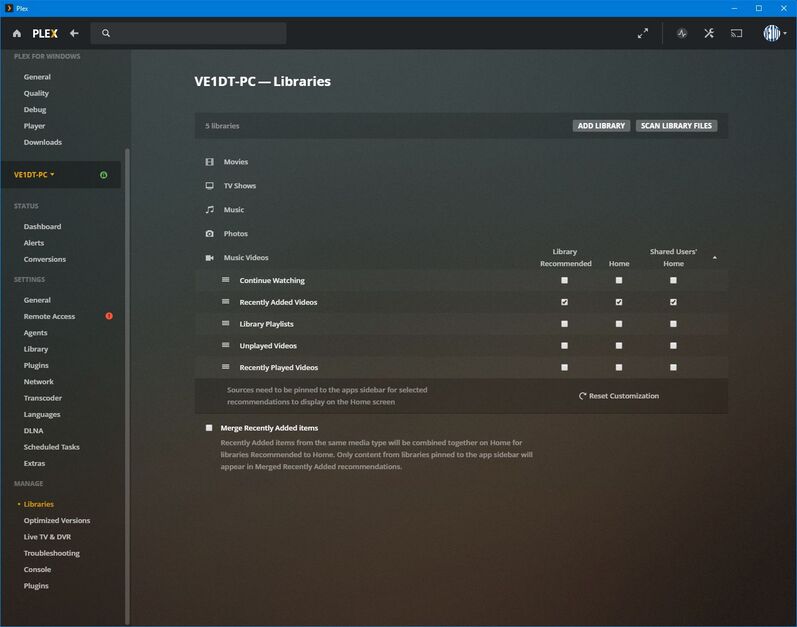Enable Continue Watching on Home
Screen dimensions: 797x627
(x=619, y=280)
